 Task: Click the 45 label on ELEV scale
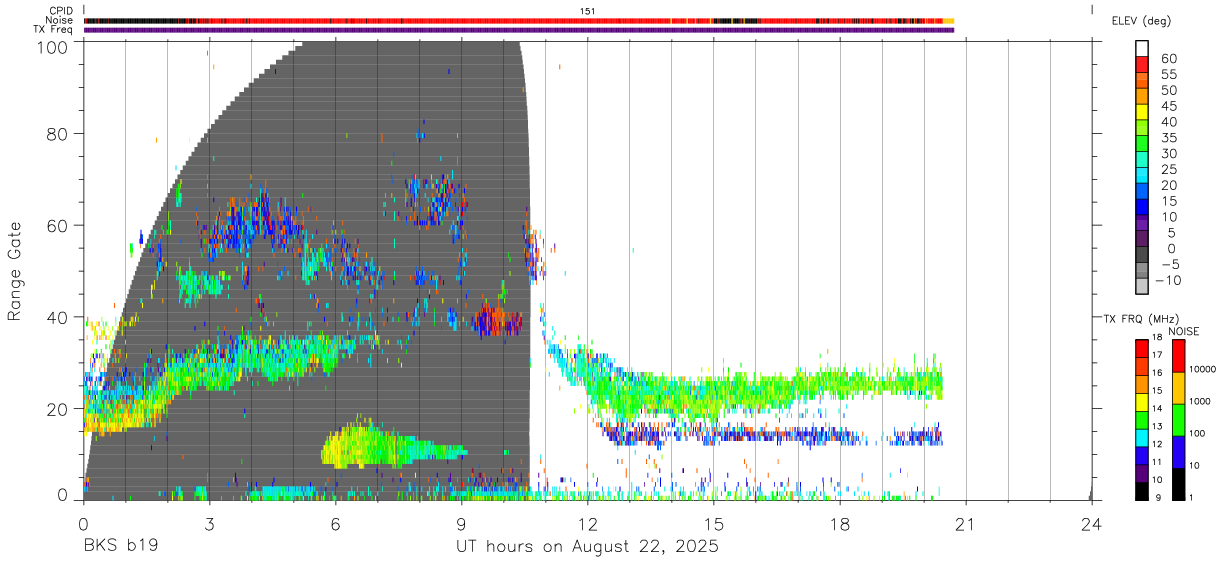[x=1169, y=106]
